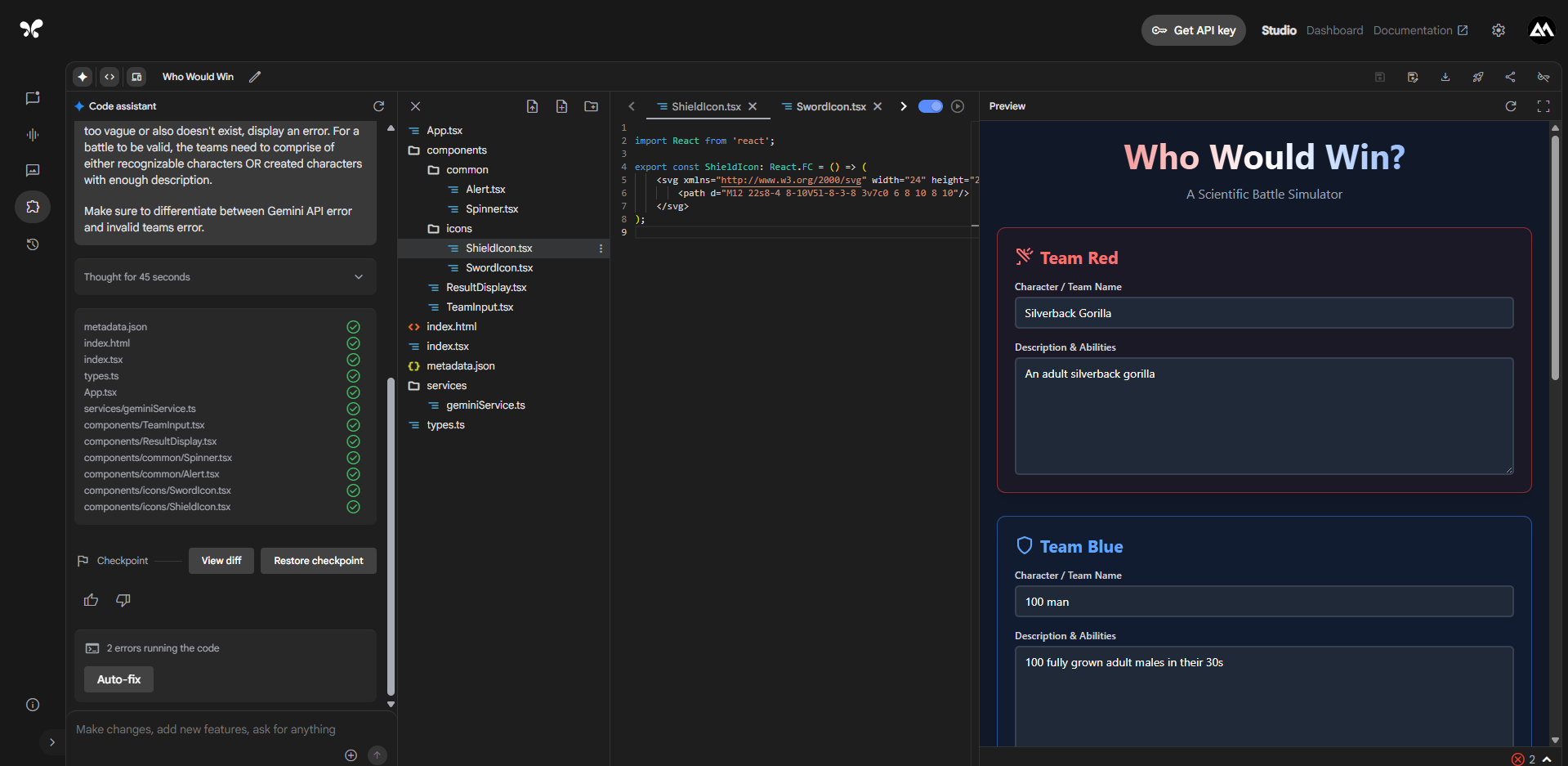The width and height of the screenshot is (1568, 766).
Task: Close the file explorer panel
Action: click(x=415, y=106)
